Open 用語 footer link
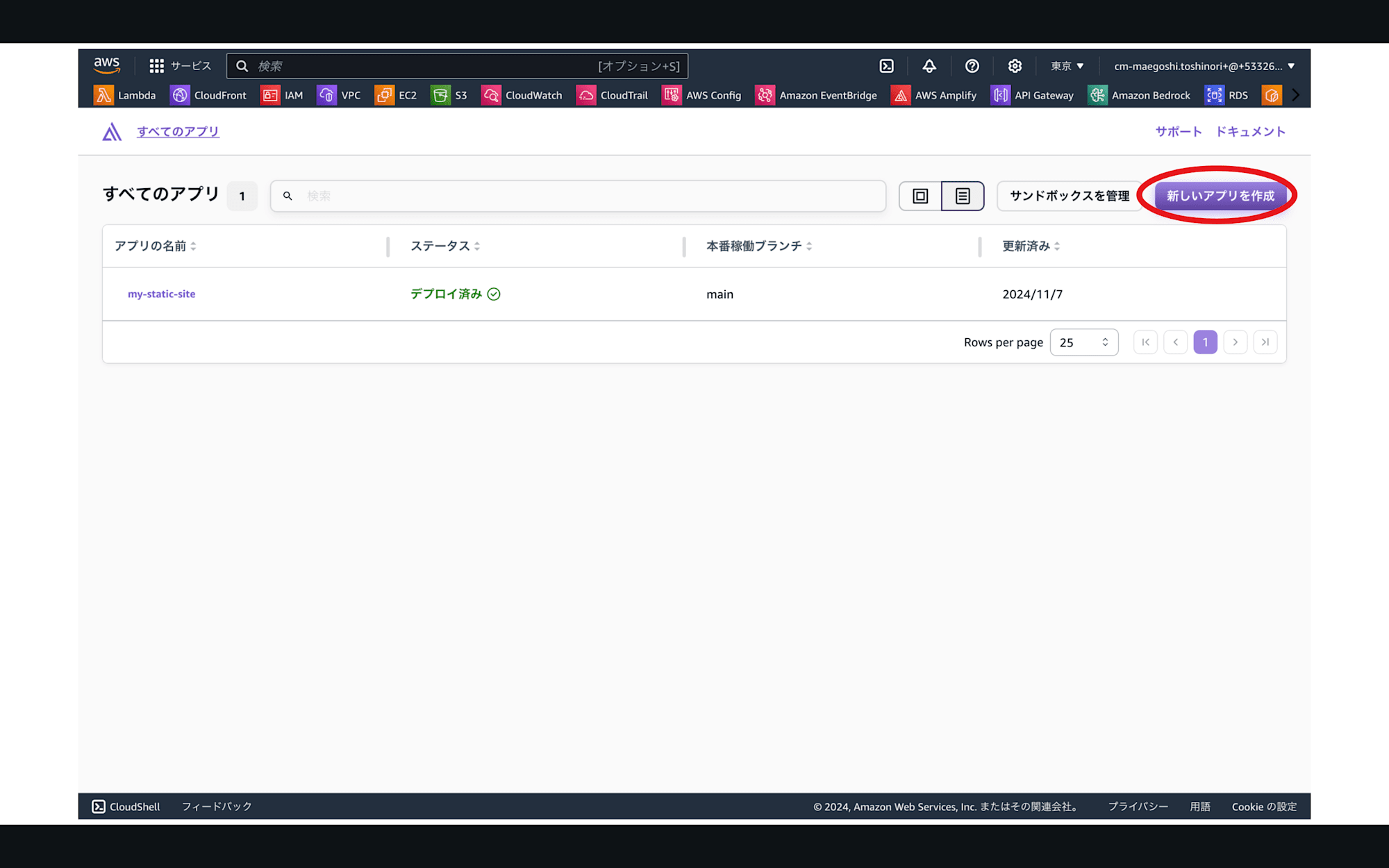Viewport: 1389px width, 868px height. pos(1200,806)
